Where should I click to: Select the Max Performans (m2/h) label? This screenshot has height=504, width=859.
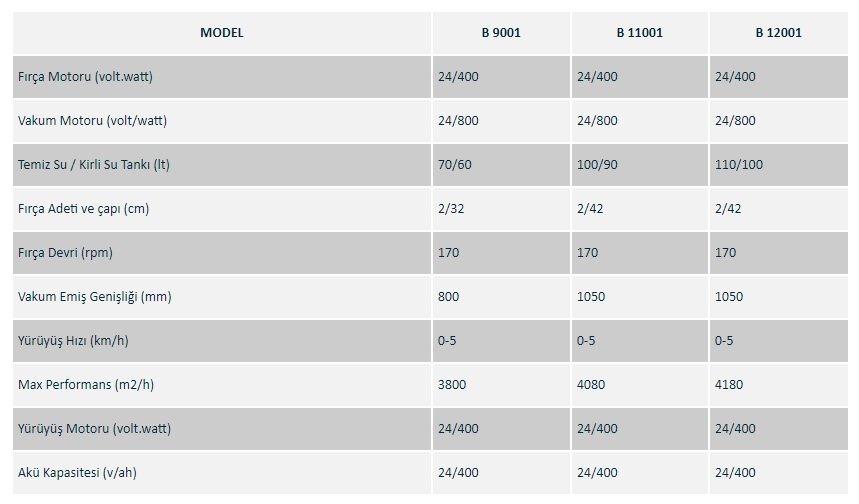(x=86, y=385)
